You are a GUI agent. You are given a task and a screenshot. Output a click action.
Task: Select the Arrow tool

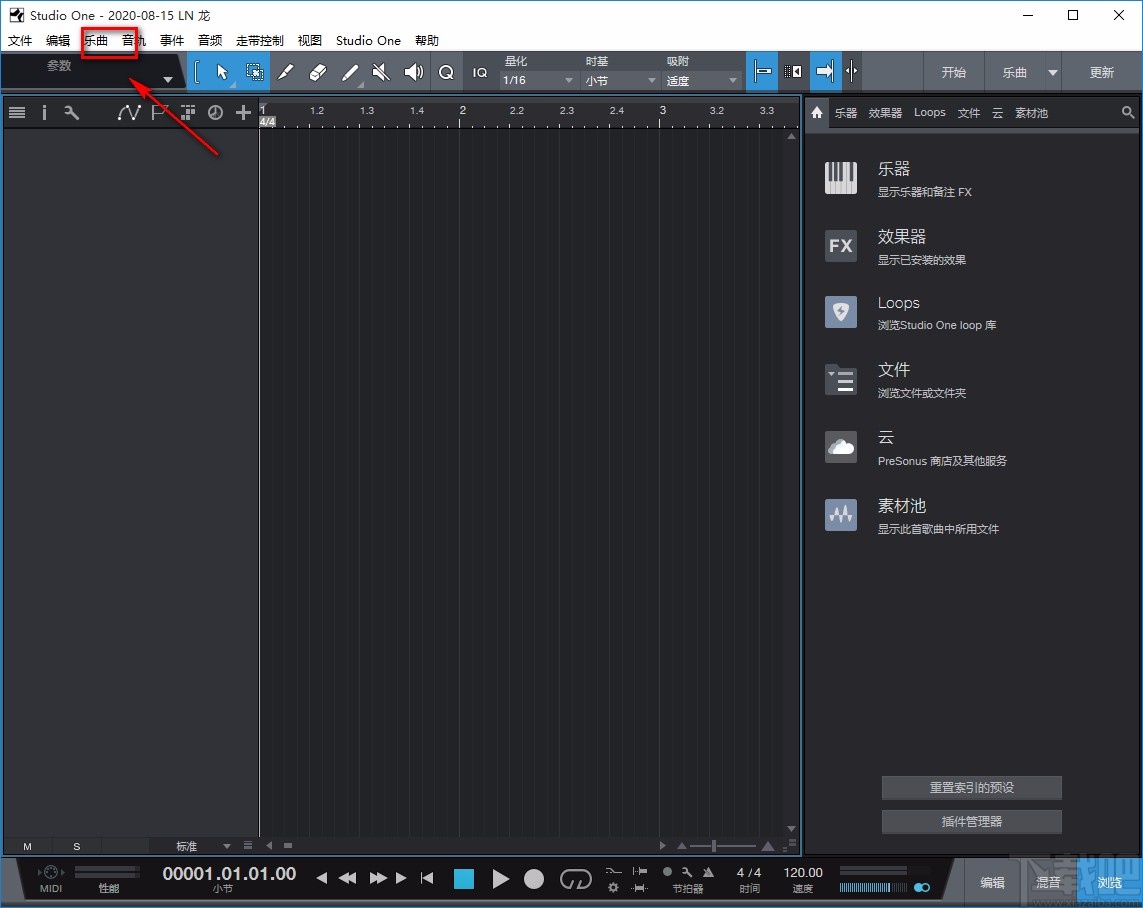click(222, 71)
